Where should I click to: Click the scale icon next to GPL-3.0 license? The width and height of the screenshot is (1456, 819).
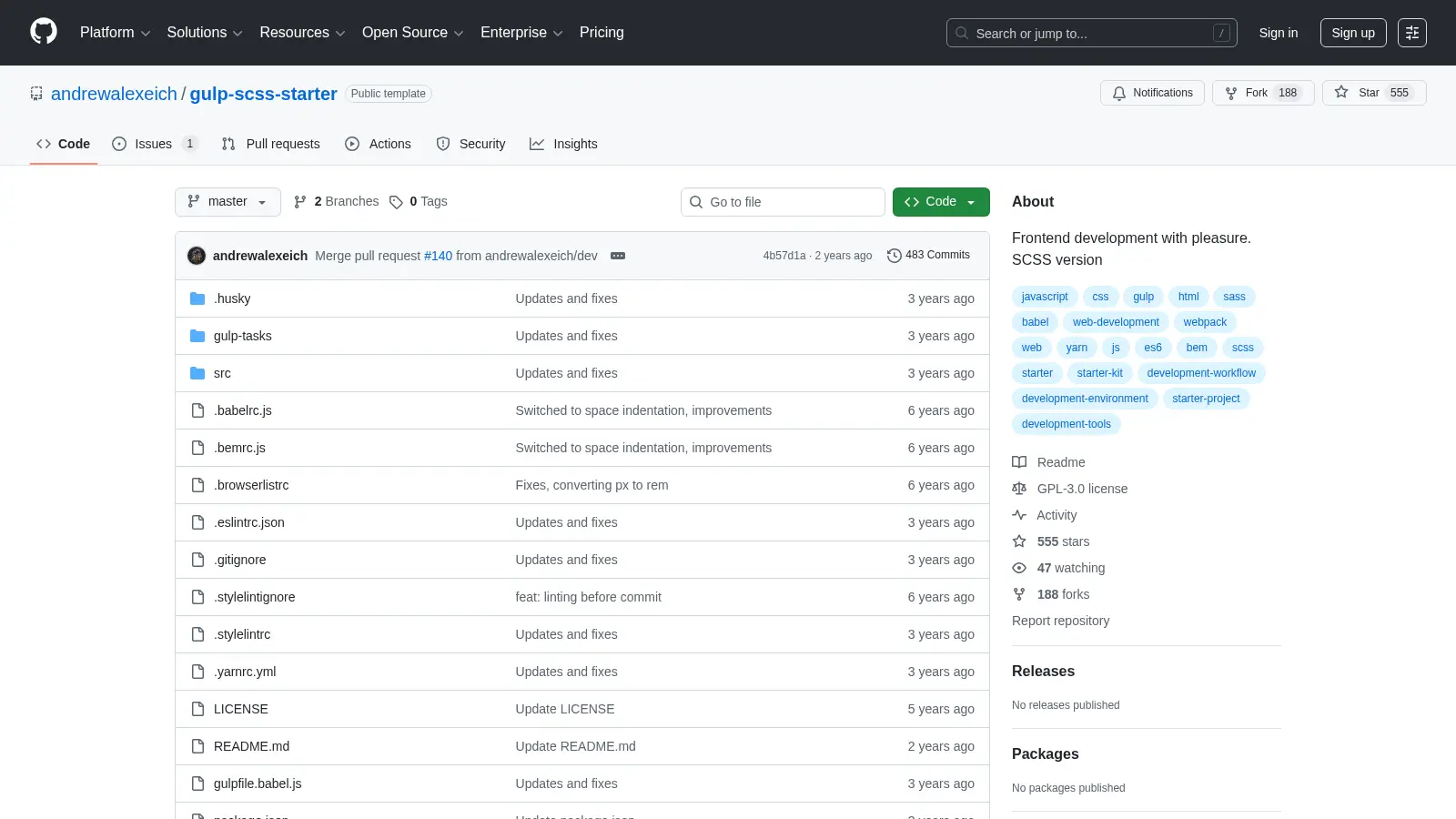(1019, 489)
